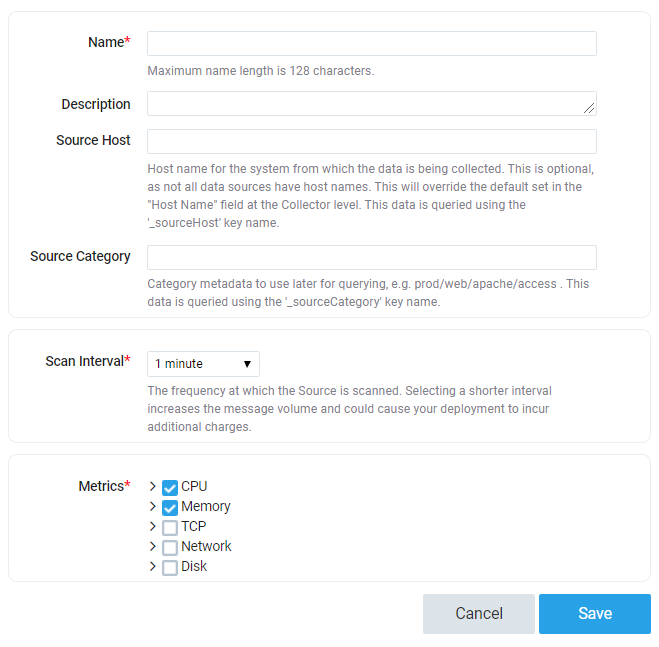Enable the TCP metrics checkbox
Screen dimensions: 659x647
[170, 528]
